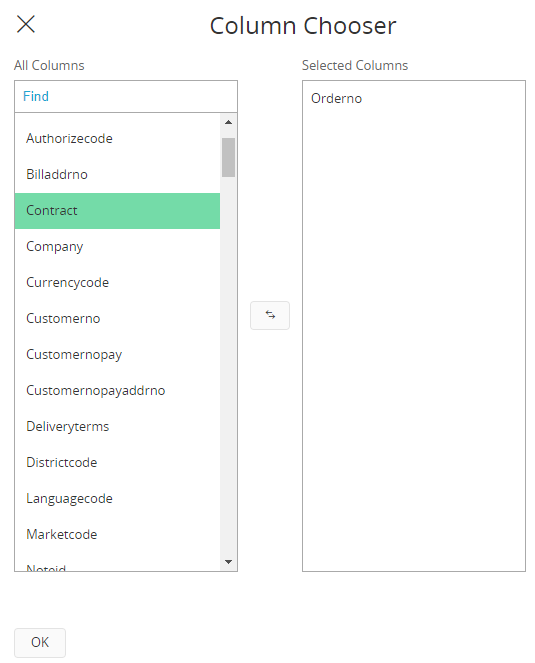
Task: Click the scrollbar down arrow
Action: pyautogui.click(x=228, y=562)
